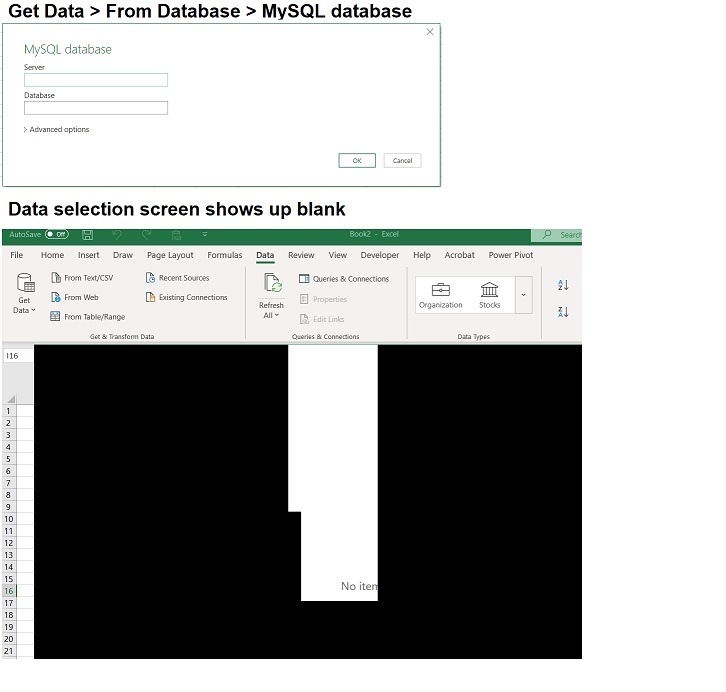Switch to the Draw tab

click(123, 255)
